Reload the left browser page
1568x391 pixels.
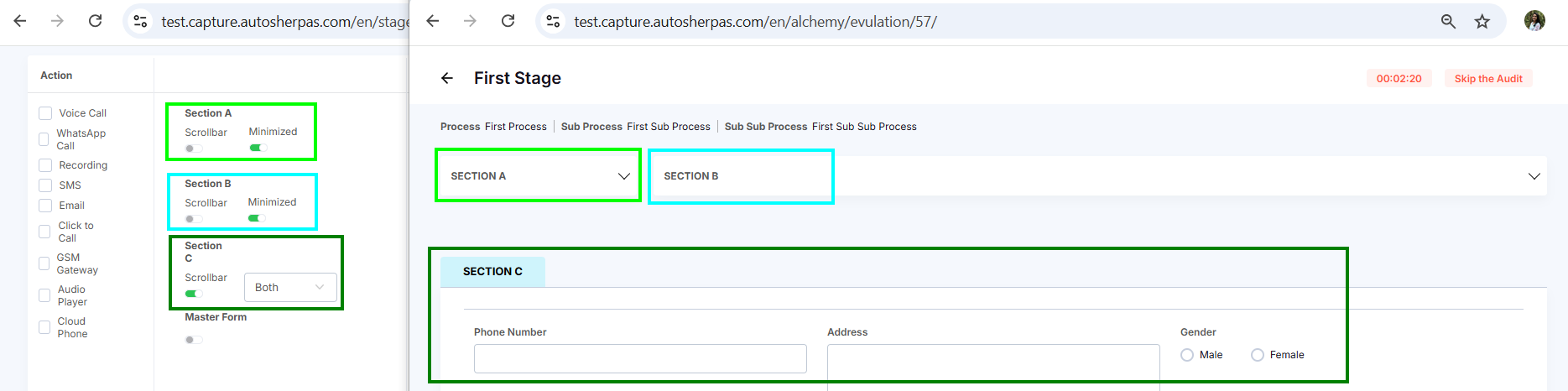pyautogui.click(x=96, y=21)
